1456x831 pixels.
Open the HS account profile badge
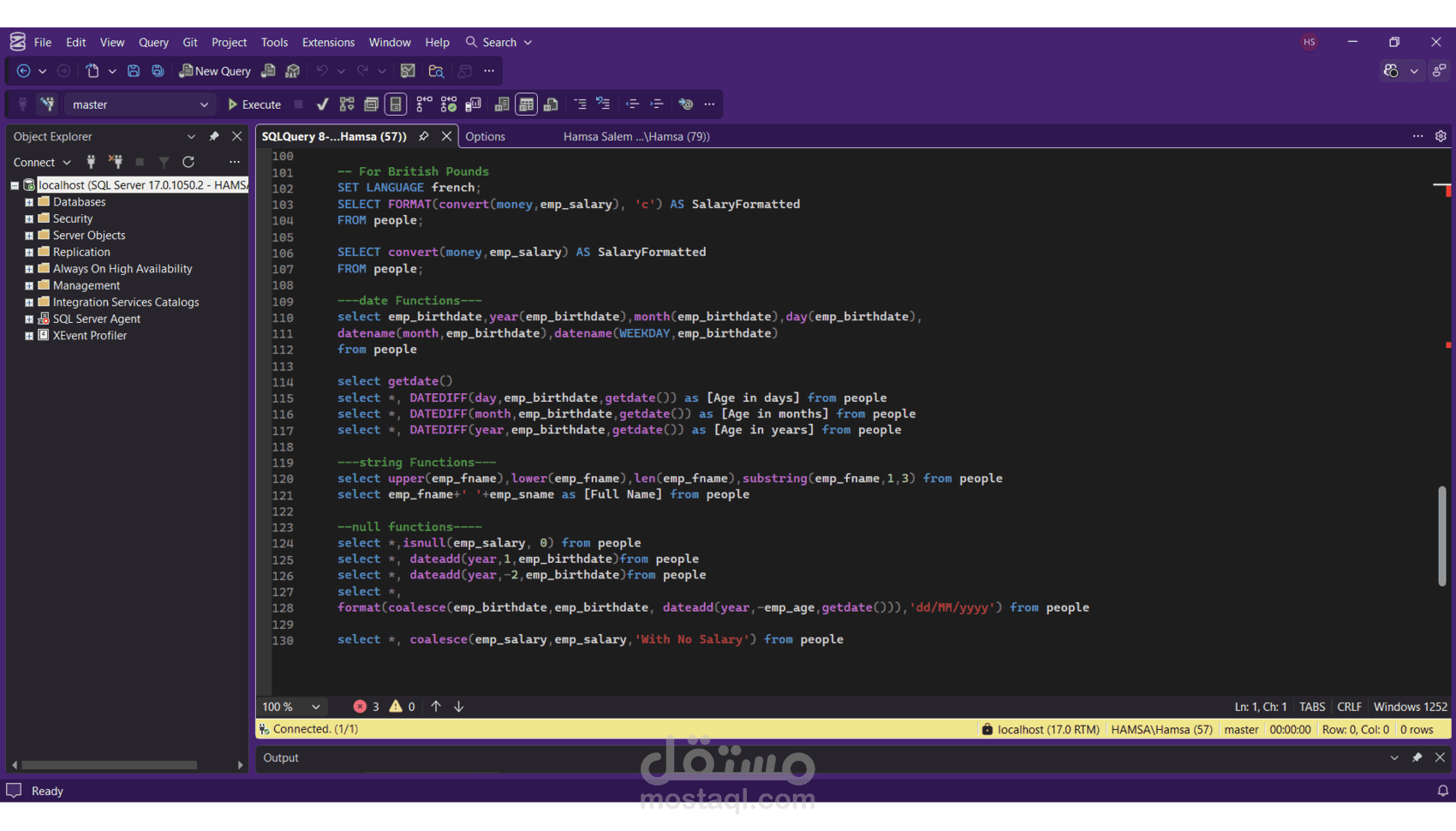coord(1310,42)
